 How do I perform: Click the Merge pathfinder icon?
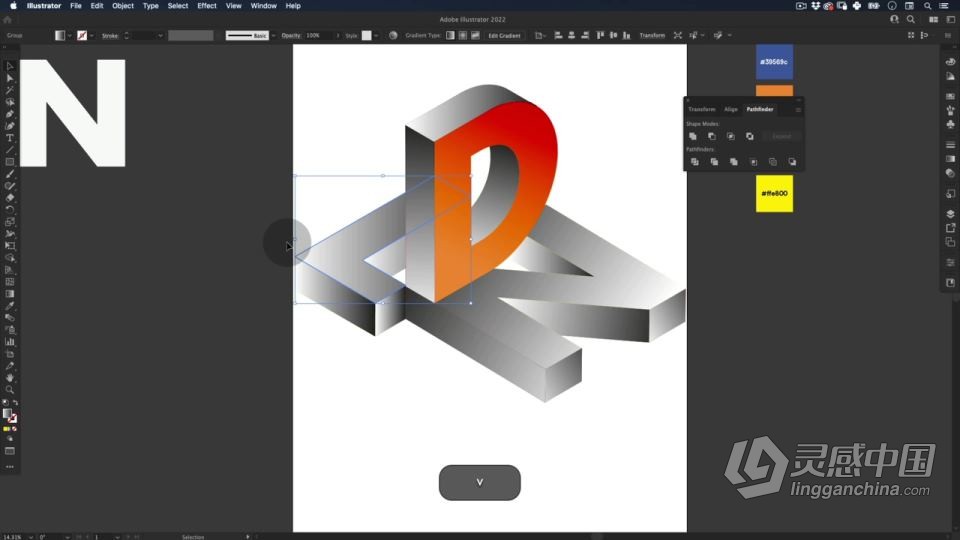[734, 162]
